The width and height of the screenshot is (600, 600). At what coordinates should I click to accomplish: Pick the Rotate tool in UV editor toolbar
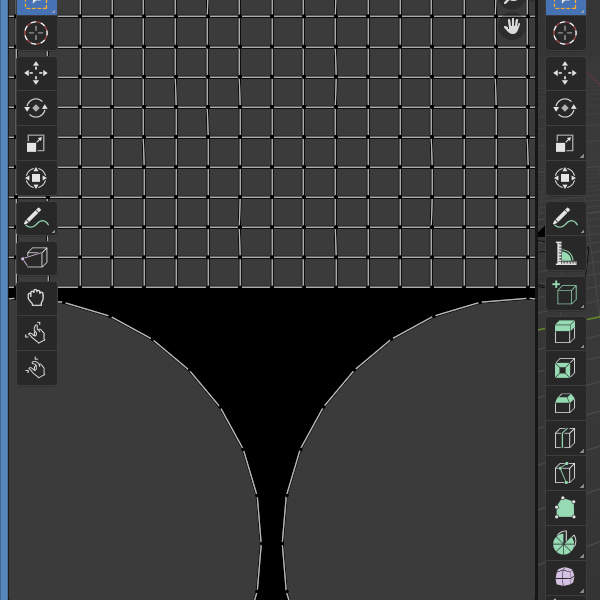(x=36, y=109)
